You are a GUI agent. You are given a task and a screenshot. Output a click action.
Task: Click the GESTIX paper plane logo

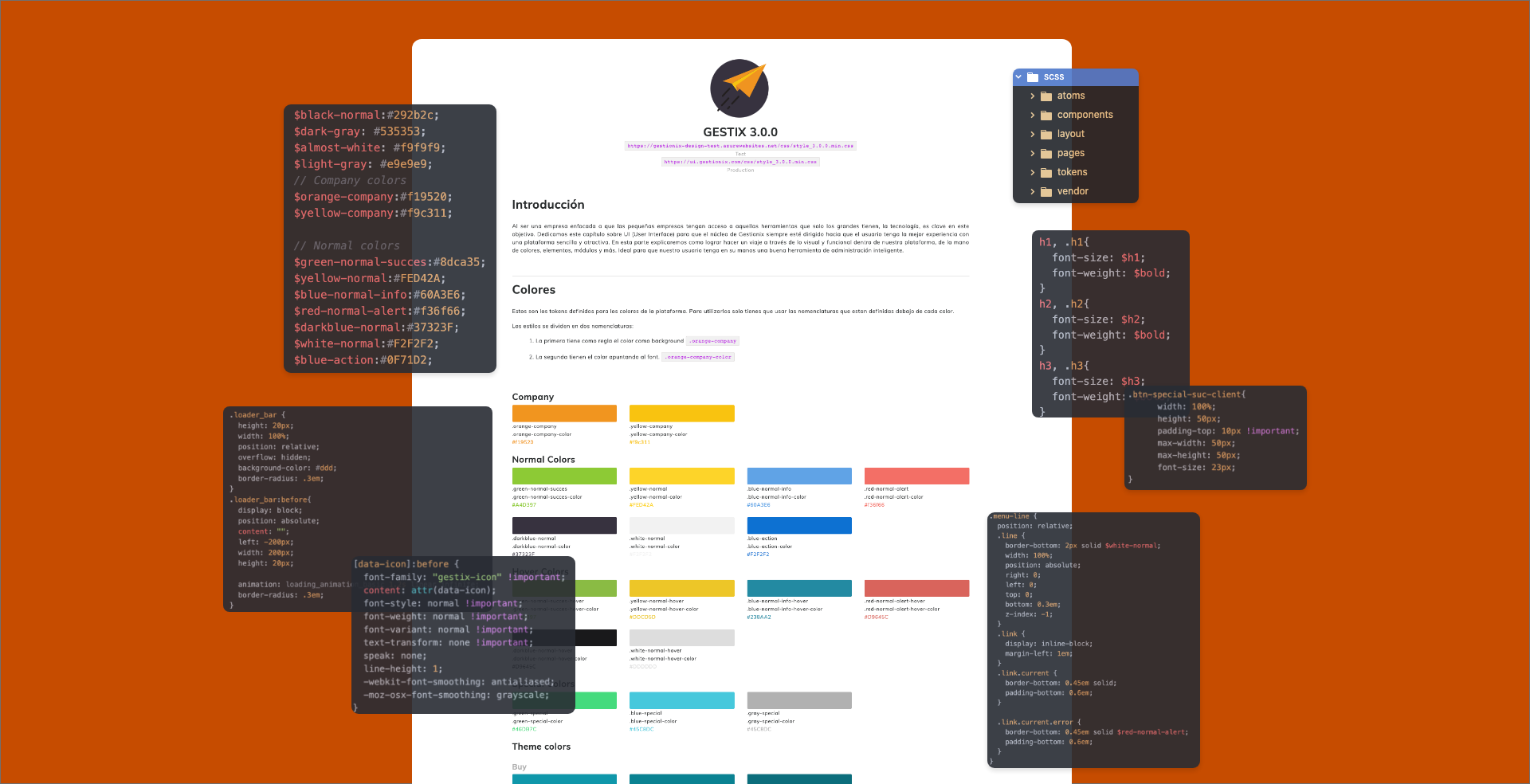pos(739,88)
